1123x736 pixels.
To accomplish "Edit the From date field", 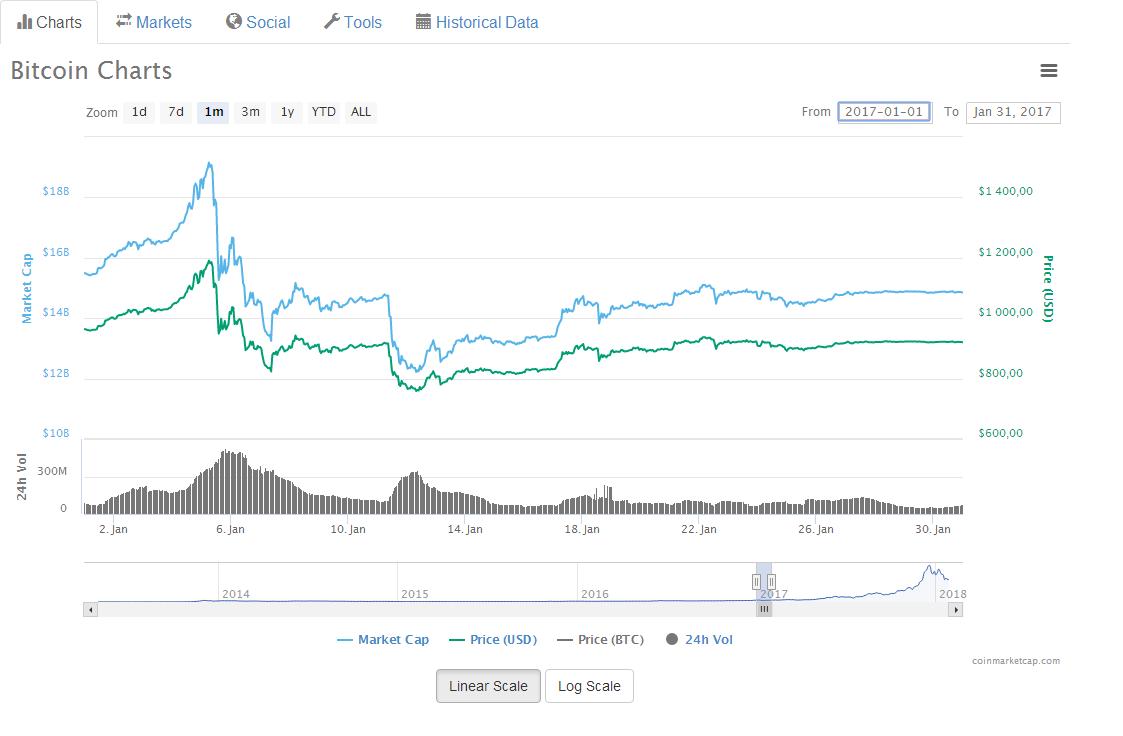I will (x=885, y=112).
